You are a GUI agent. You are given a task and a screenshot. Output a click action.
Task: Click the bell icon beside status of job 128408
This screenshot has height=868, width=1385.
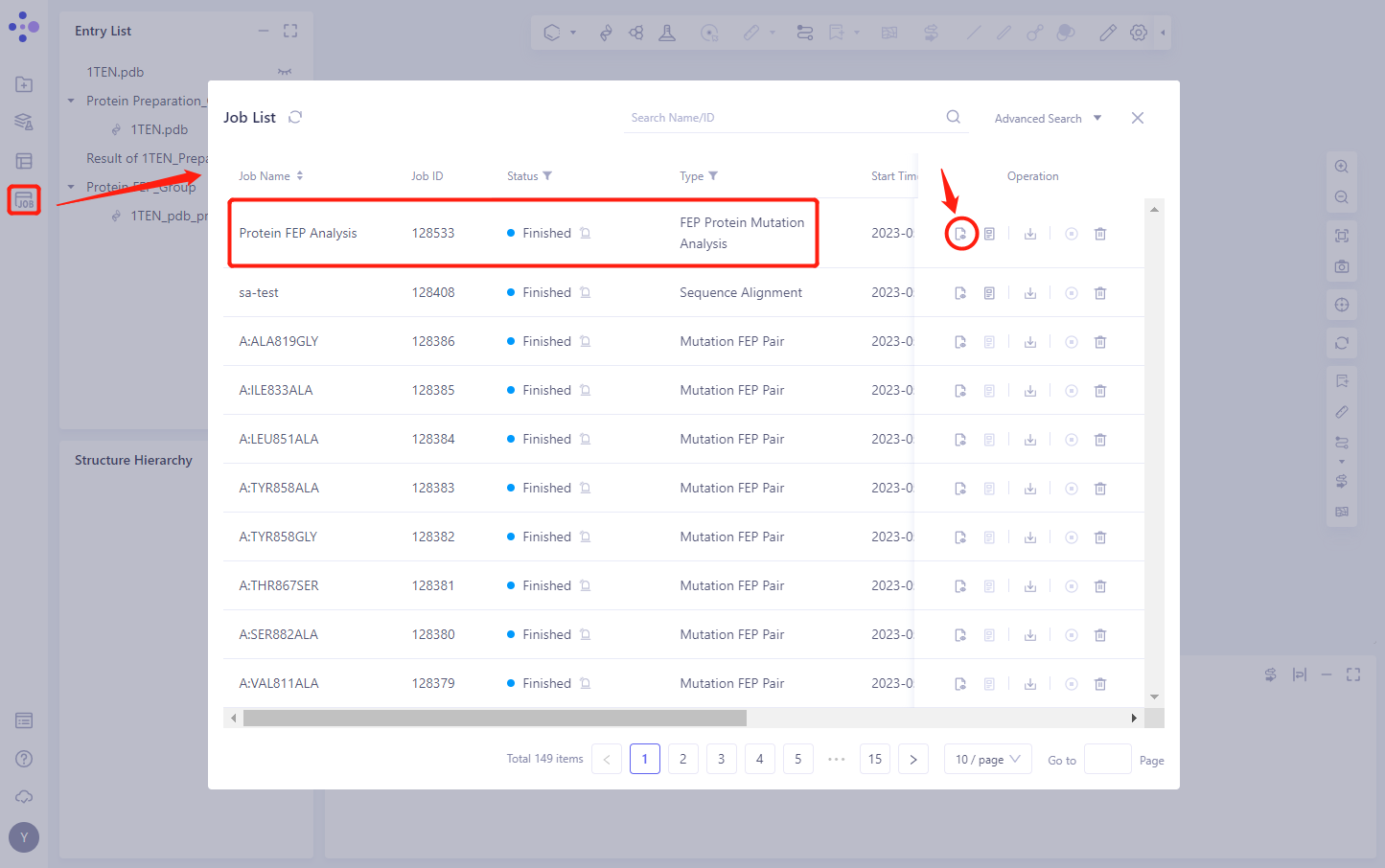tap(585, 293)
